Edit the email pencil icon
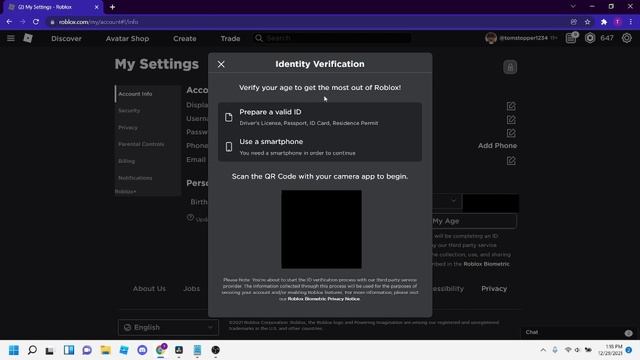The image size is (640, 360). click(511, 160)
